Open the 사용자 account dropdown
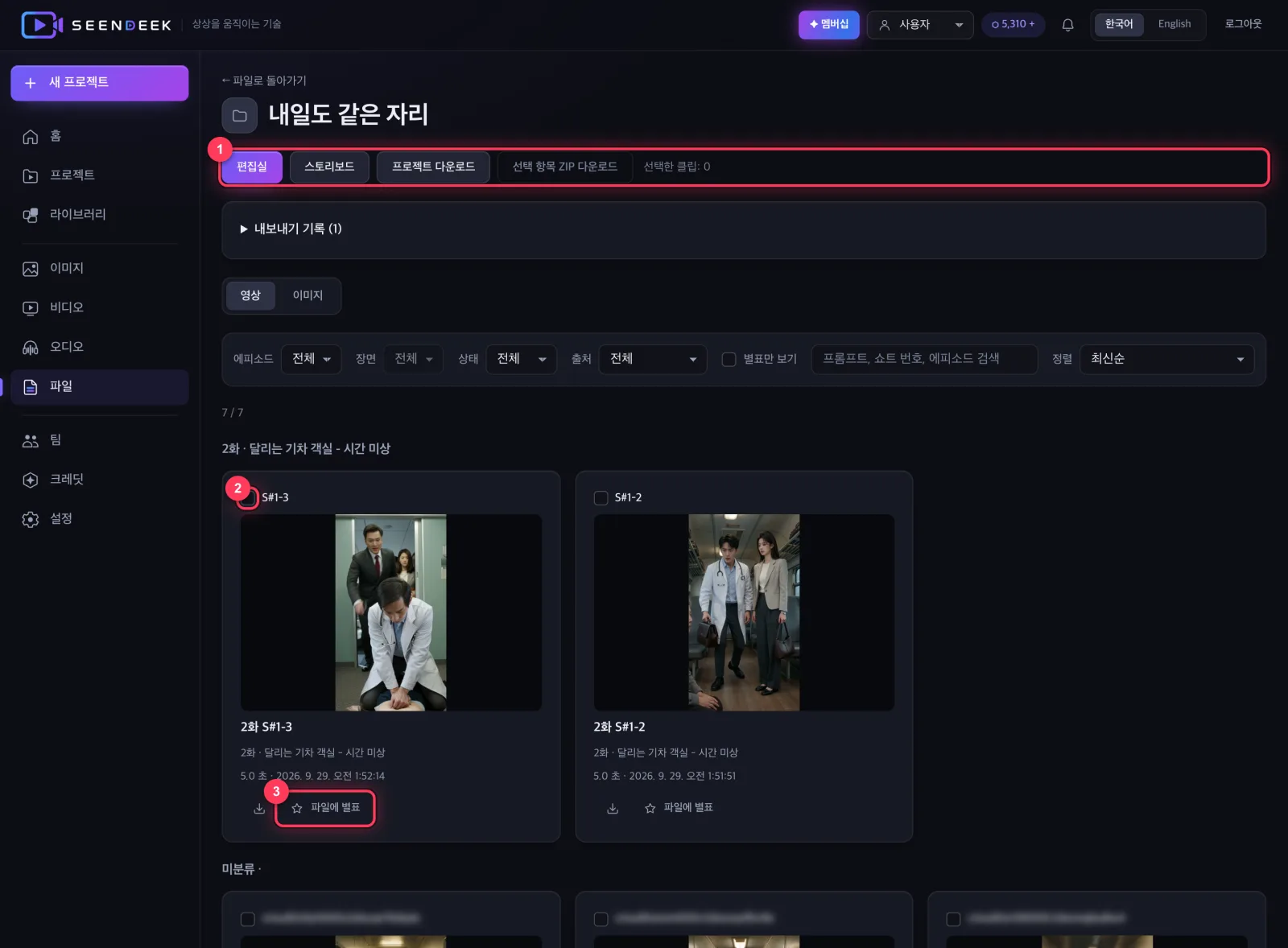 [x=920, y=25]
